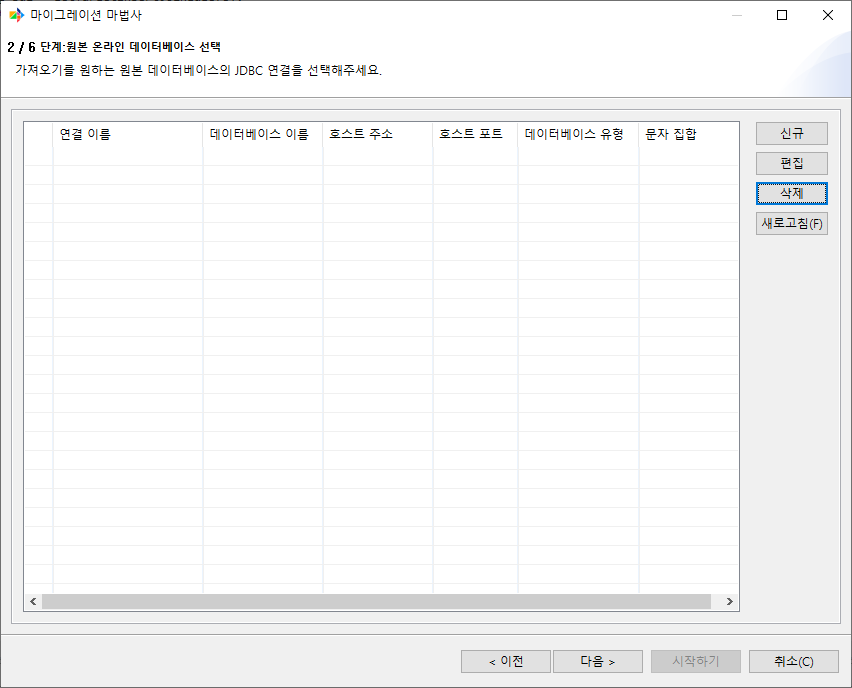Click the 신규 button to create a connection

791,133
